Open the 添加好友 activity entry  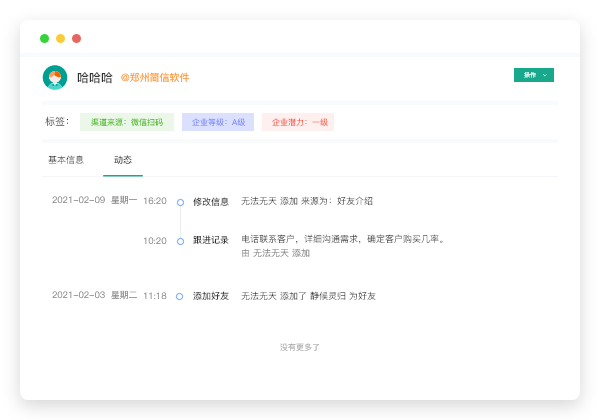(211, 296)
